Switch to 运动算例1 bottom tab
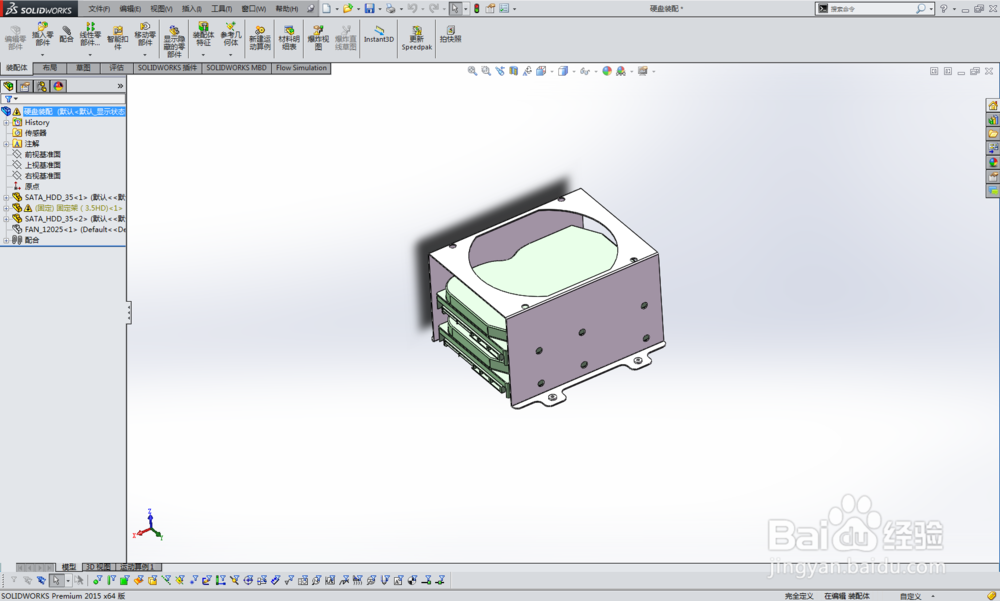This screenshot has height=601, width=1000. (x=138, y=567)
